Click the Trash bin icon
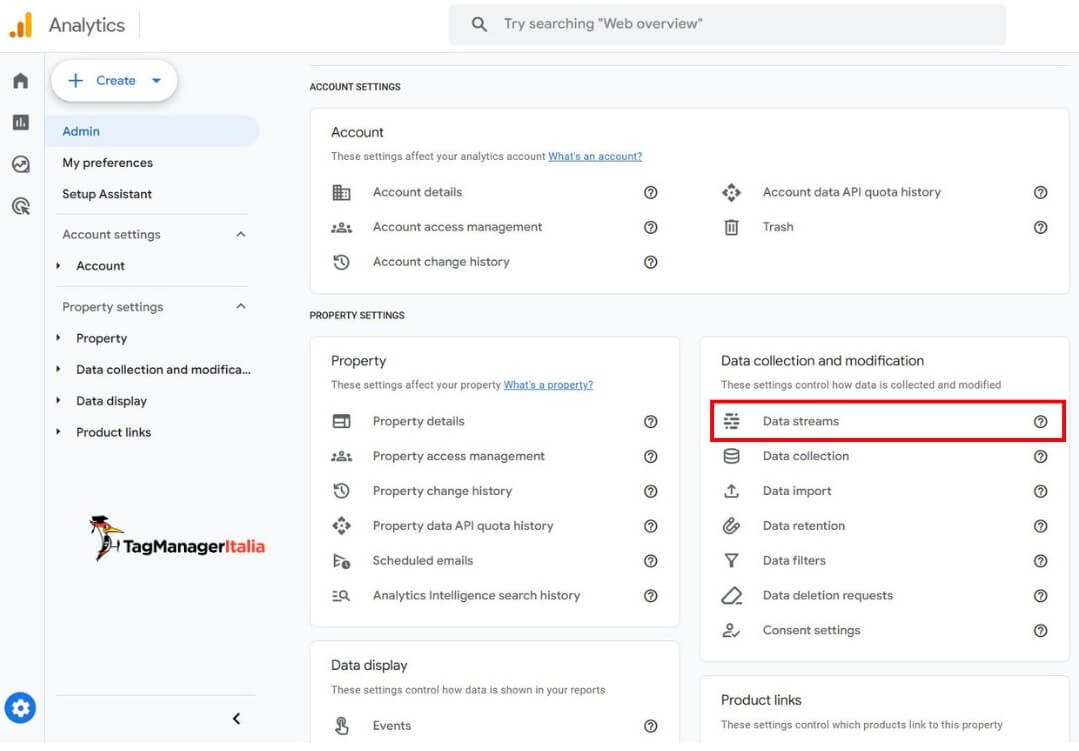Image resolution: width=1079 pixels, height=751 pixels. tap(731, 227)
